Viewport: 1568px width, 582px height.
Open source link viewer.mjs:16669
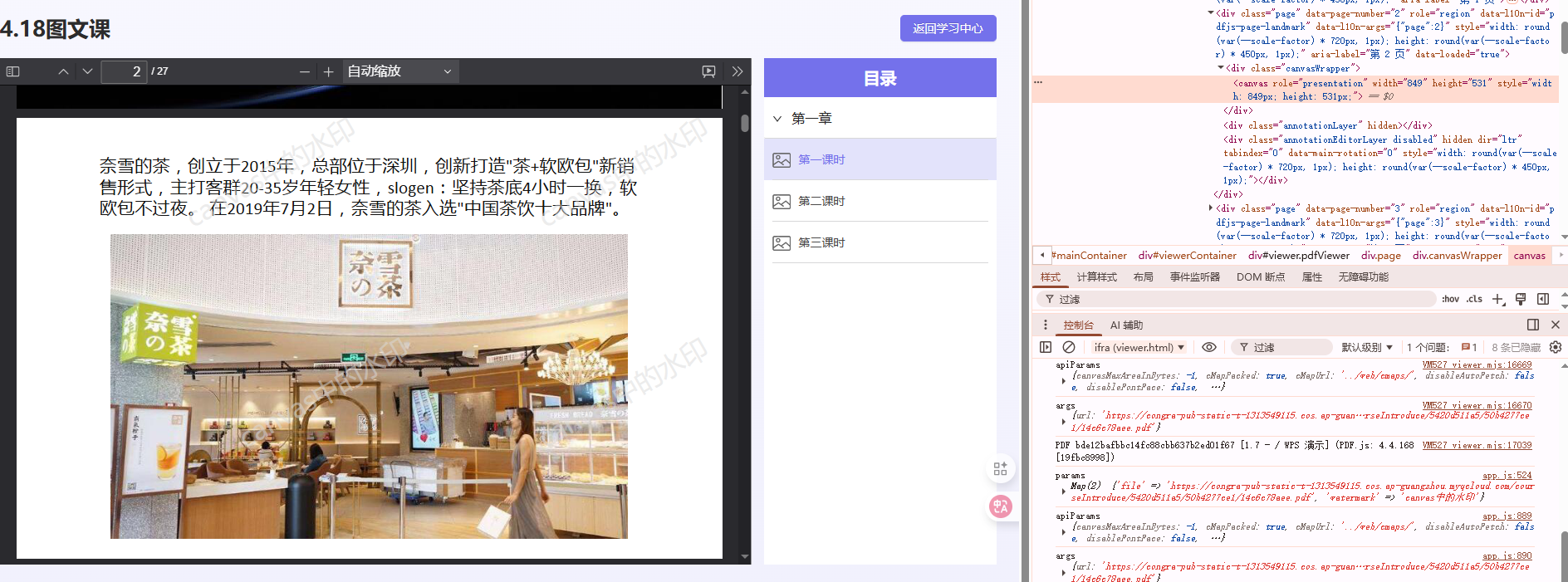[x=1477, y=365]
